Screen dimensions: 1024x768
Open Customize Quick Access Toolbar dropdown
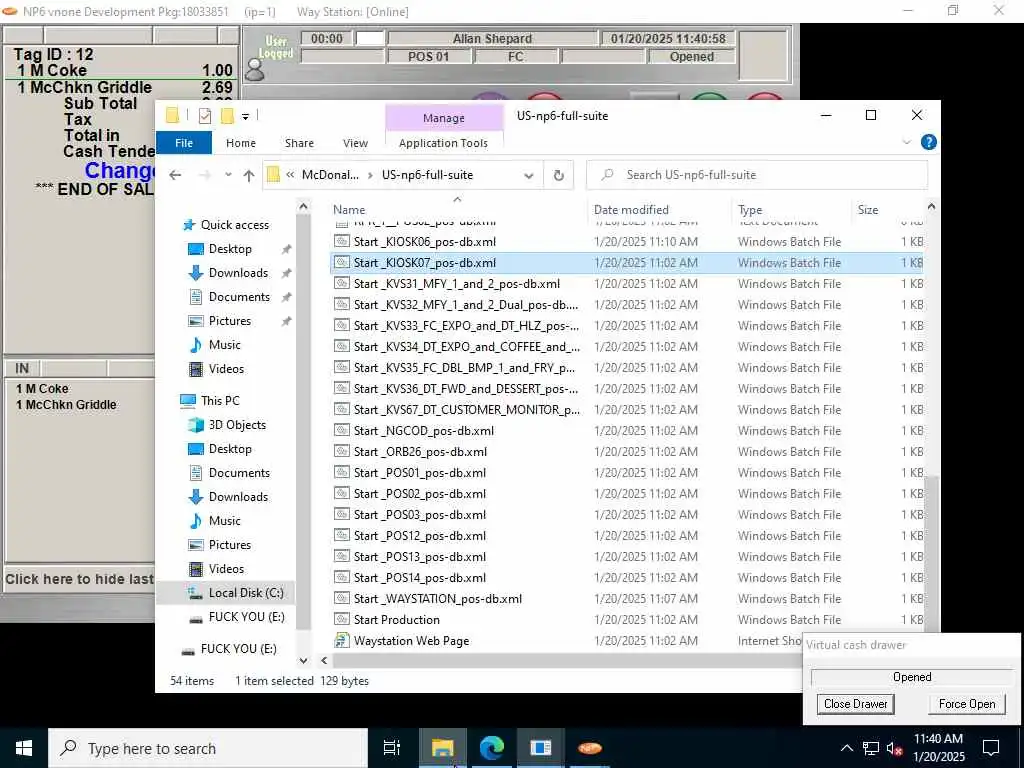click(x=246, y=116)
